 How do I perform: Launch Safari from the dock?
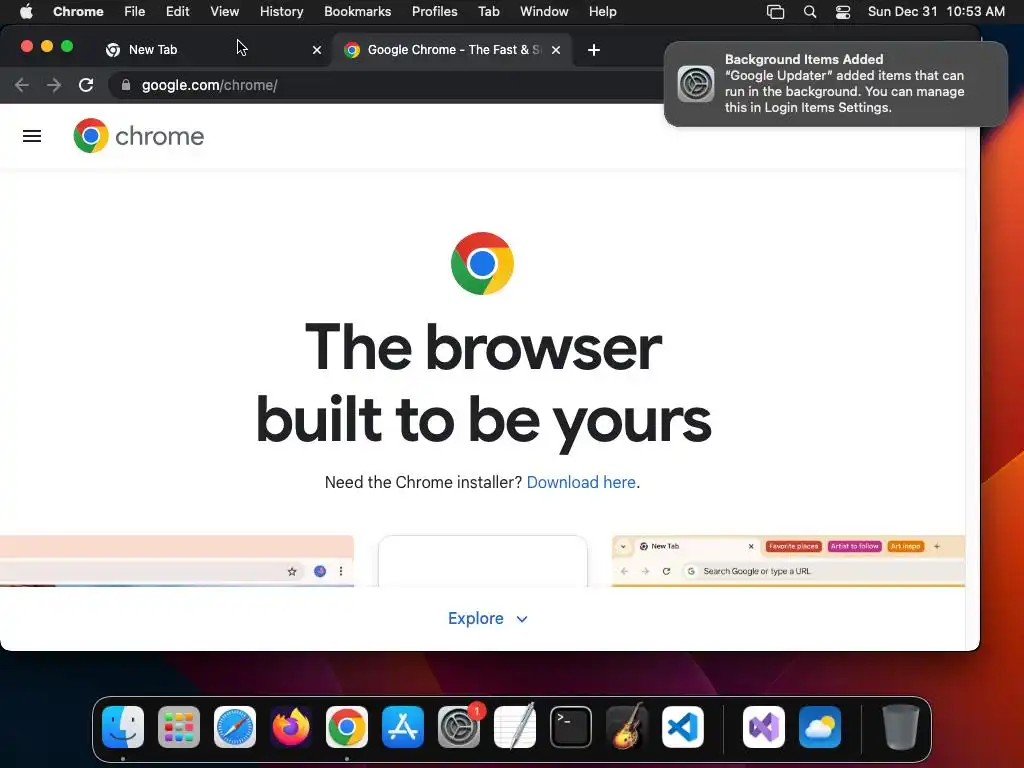point(235,727)
